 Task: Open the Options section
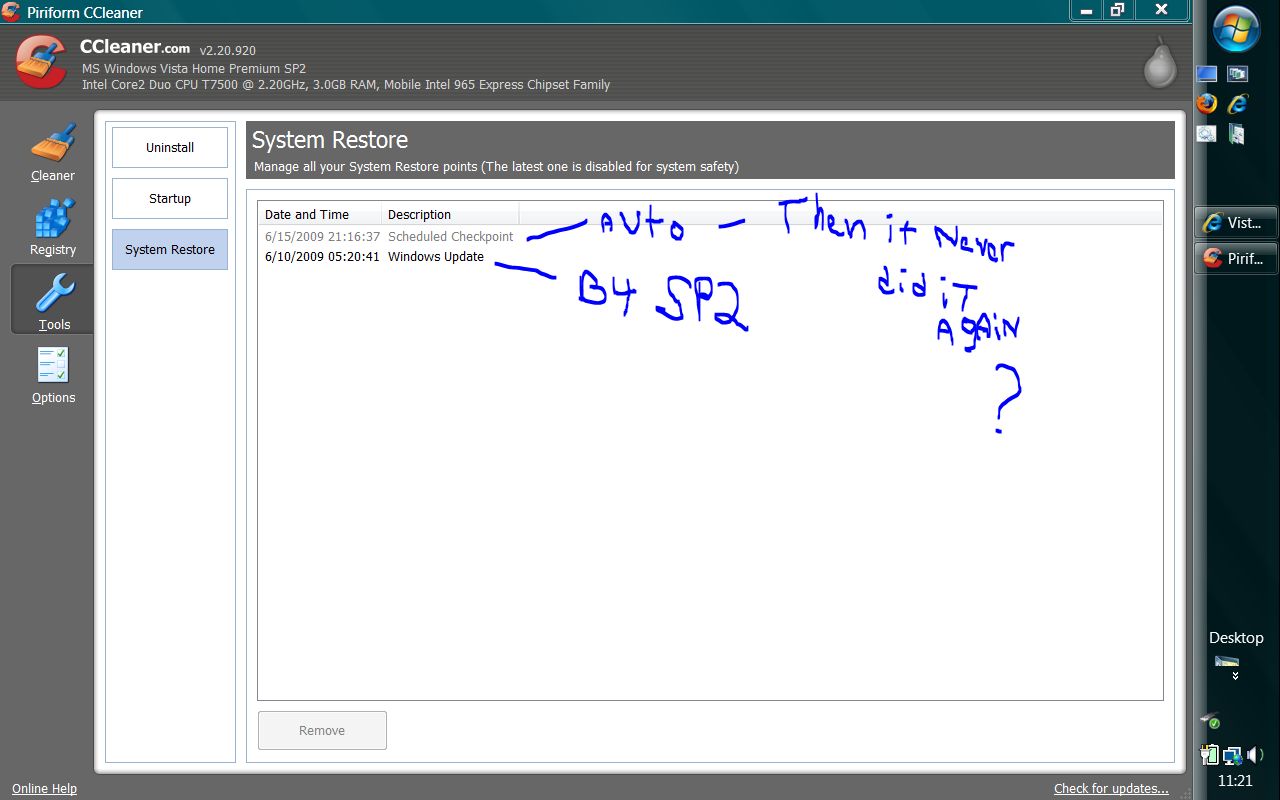pyautogui.click(x=52, y=374)
